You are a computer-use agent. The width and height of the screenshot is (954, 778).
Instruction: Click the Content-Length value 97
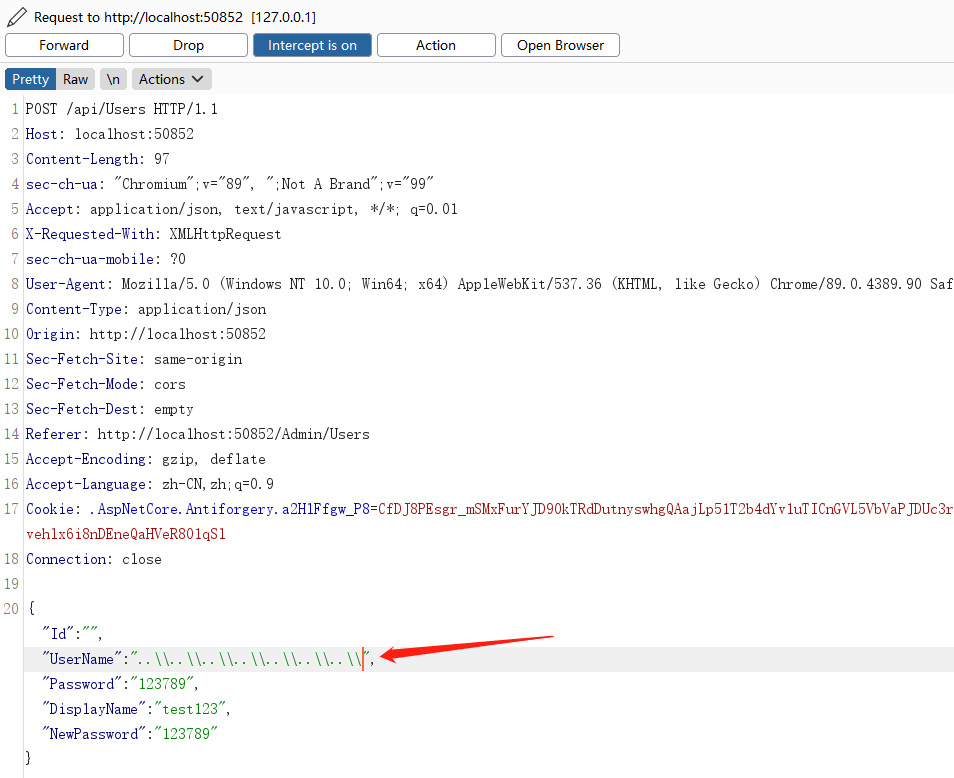(x=162, y=159)
